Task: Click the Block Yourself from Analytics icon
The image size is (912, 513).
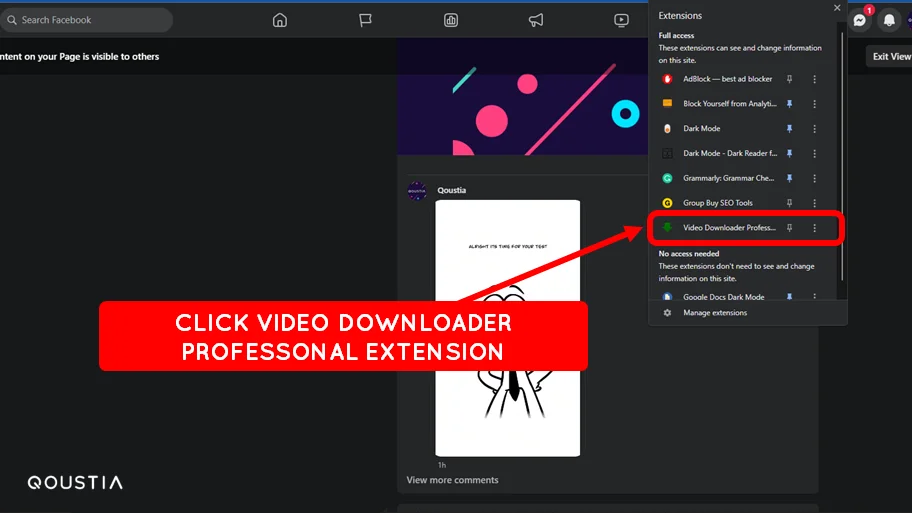Action: pos(667,104)
